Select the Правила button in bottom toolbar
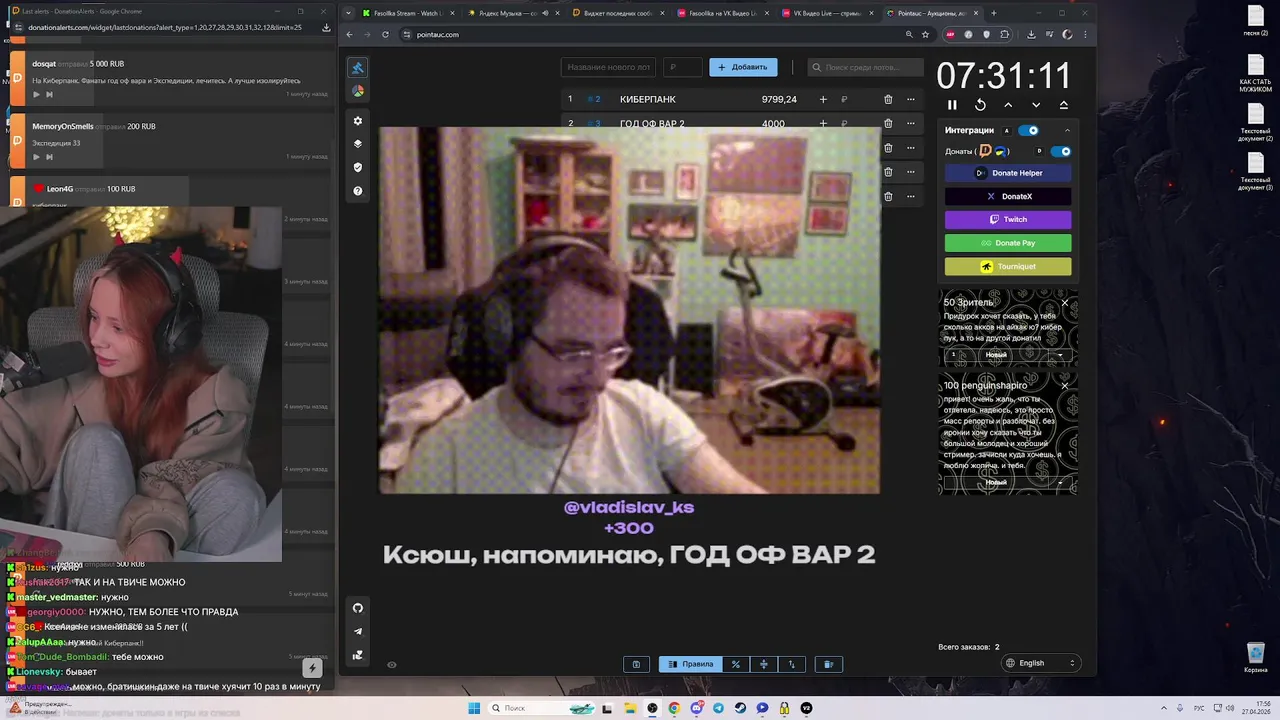Image resolution: width=1280 pixels, height=720 pixels. (690, 664)
